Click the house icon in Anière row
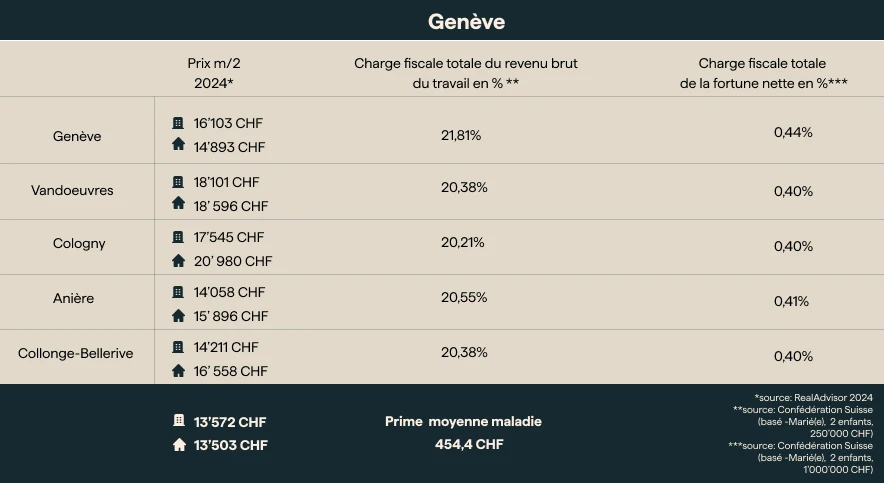Viewport: 884px width, 483px height. pyautogui.click(x=178, y=315)
